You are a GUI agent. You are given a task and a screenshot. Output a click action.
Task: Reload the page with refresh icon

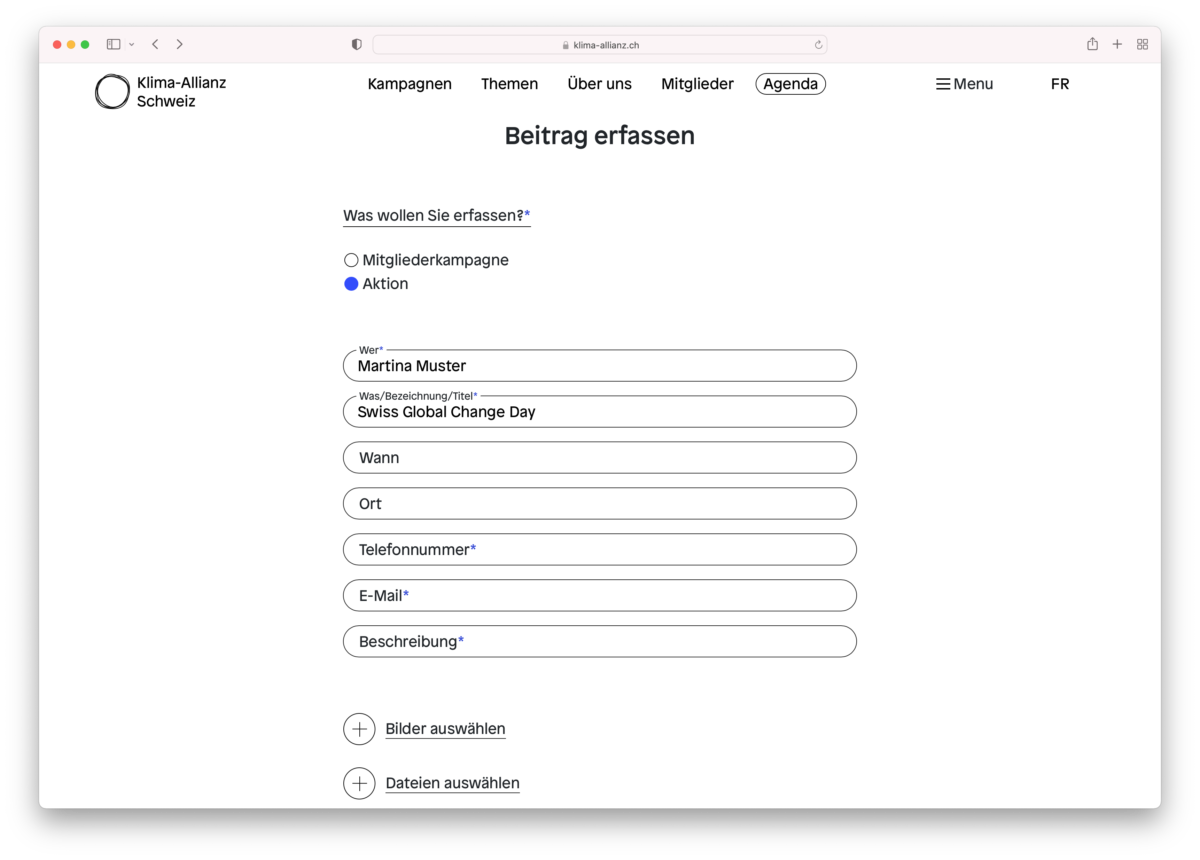tap(818, 45)
